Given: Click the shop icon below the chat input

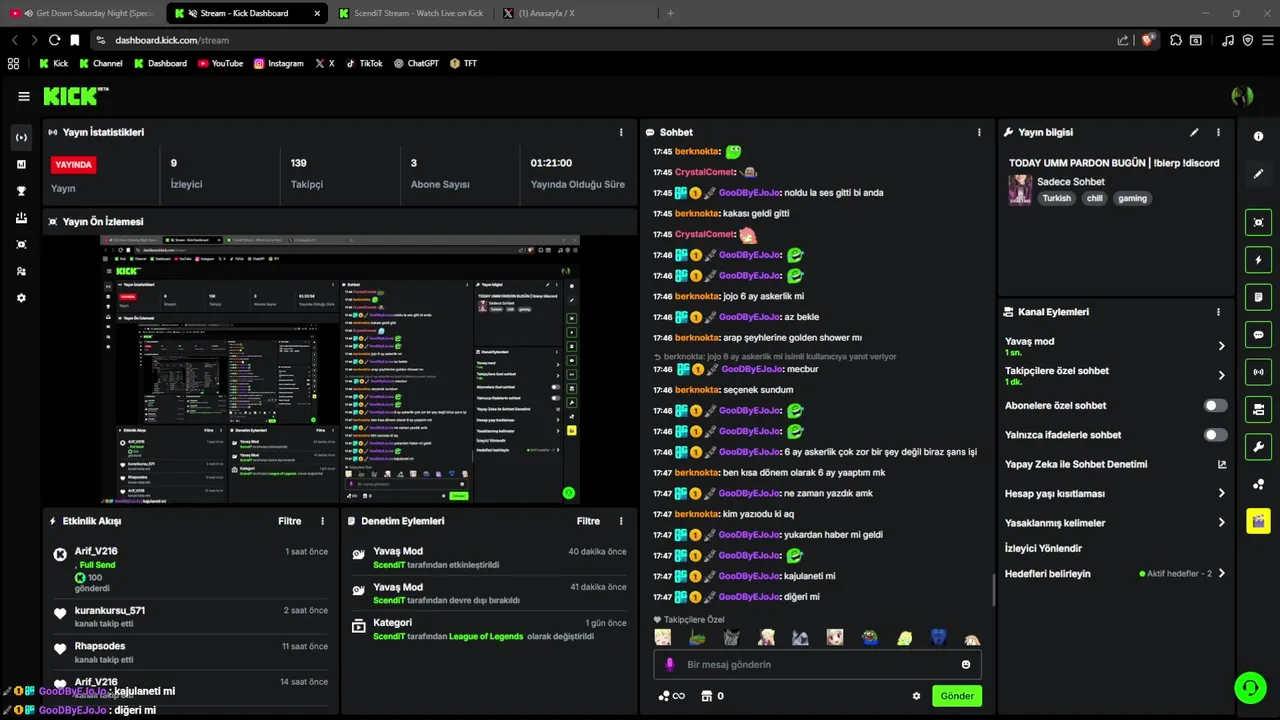Looking at the screenshot, I should pos(706,696).
